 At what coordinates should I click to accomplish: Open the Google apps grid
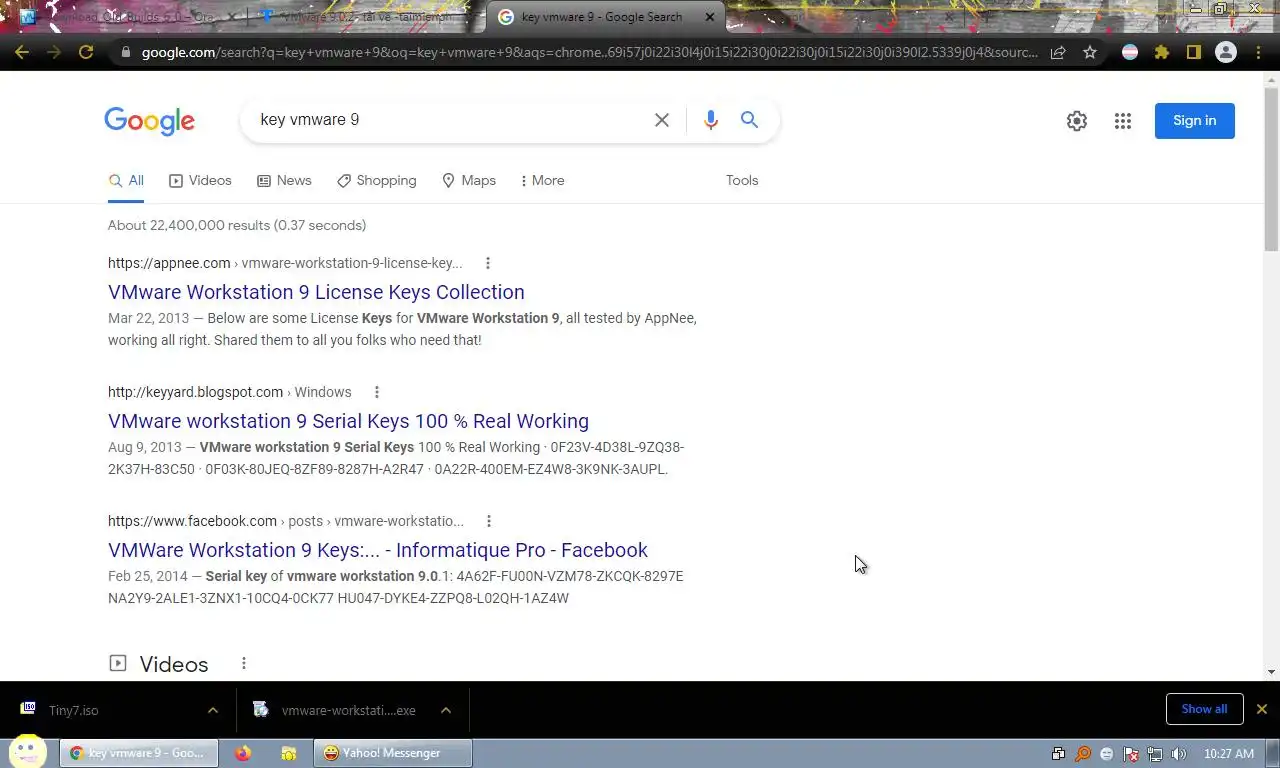(1123, 121)
